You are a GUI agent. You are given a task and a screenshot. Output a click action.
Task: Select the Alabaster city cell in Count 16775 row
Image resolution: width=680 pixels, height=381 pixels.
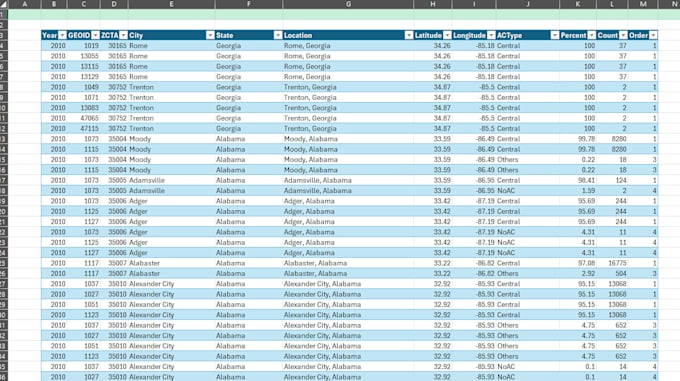171,263
